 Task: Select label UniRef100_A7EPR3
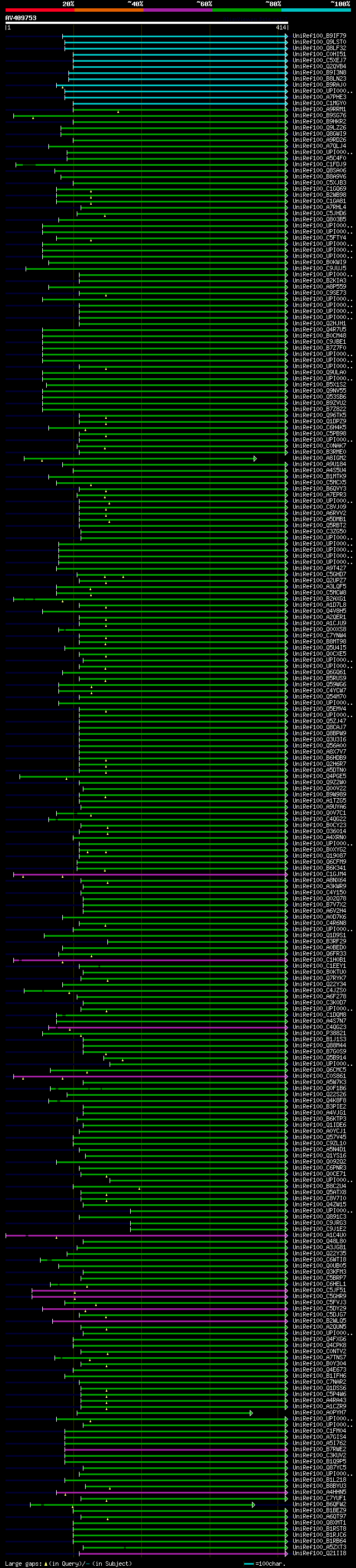pyautogui.click(x=319, y=494)
